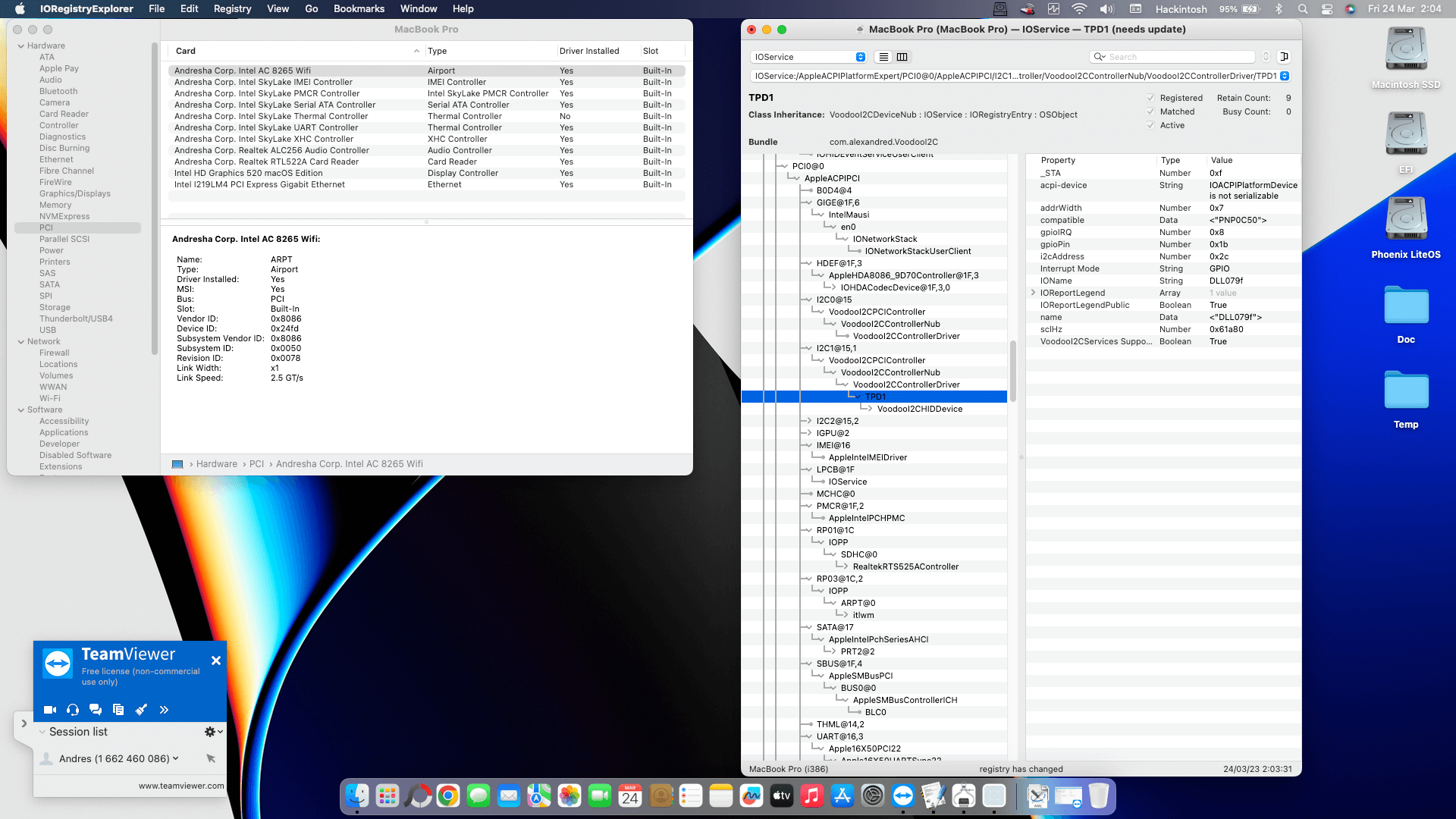The height and width of the screenshot is (819, 1456).
Task: Open TeamViewer file transfer documents icon
Action: [x=118, y=710]
